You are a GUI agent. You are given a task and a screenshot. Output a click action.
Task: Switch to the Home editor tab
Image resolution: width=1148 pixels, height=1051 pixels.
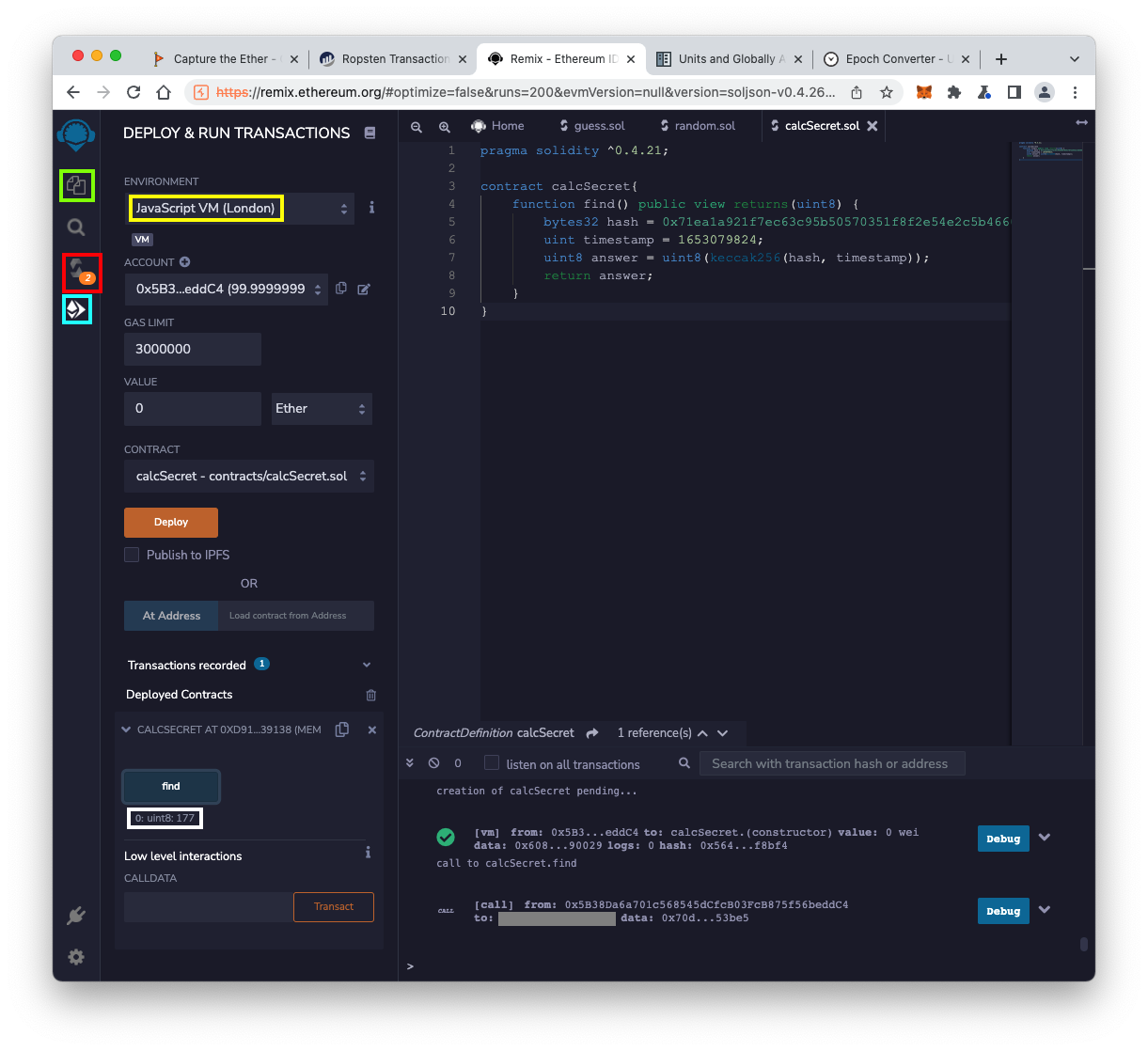click(x=498, y=126)
